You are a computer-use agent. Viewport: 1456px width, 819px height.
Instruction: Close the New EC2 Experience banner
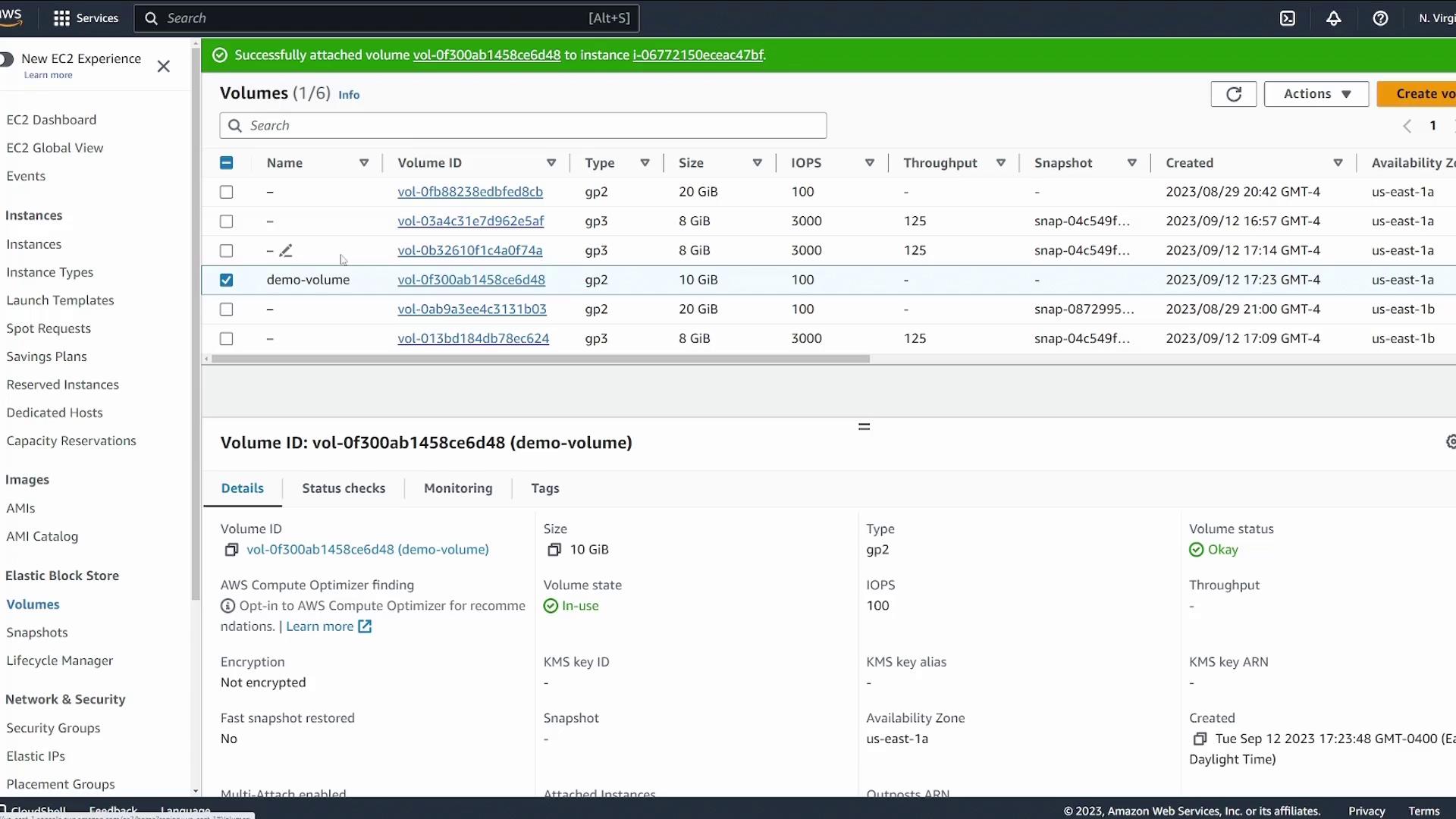click(x=163, y=67)
